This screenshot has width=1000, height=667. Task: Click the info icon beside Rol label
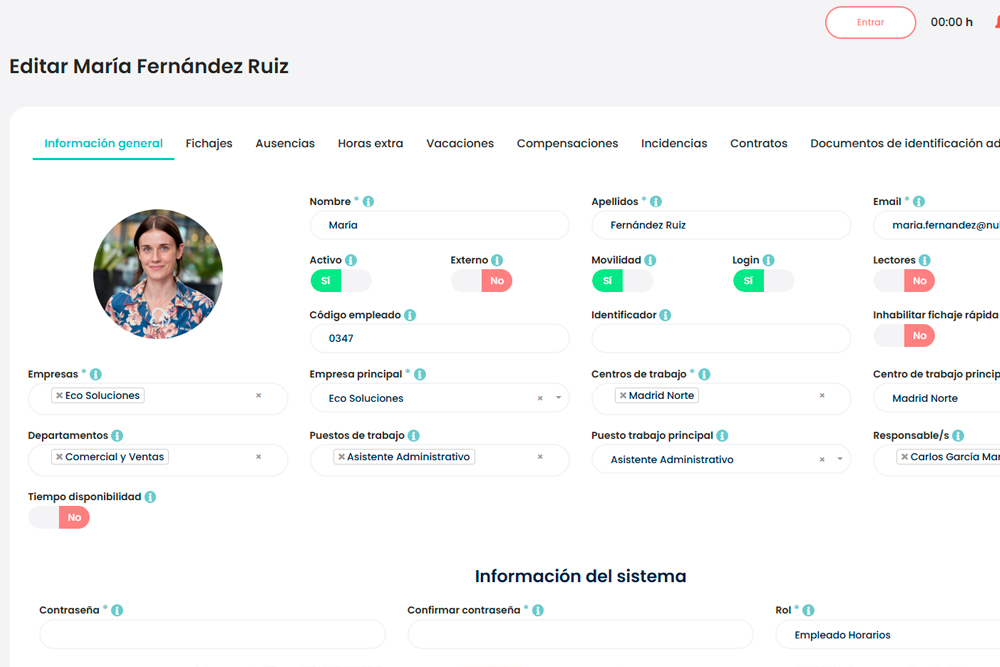pos(808,610)
